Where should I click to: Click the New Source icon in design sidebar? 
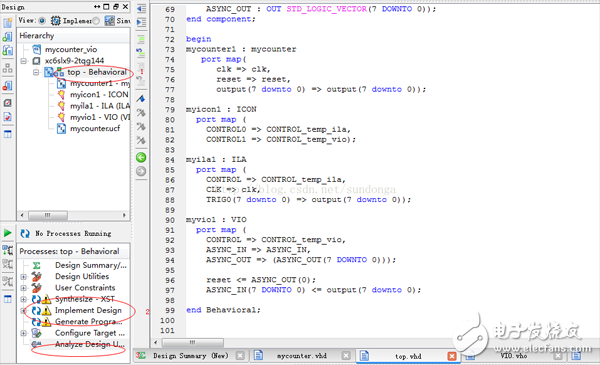pos(8,23)
